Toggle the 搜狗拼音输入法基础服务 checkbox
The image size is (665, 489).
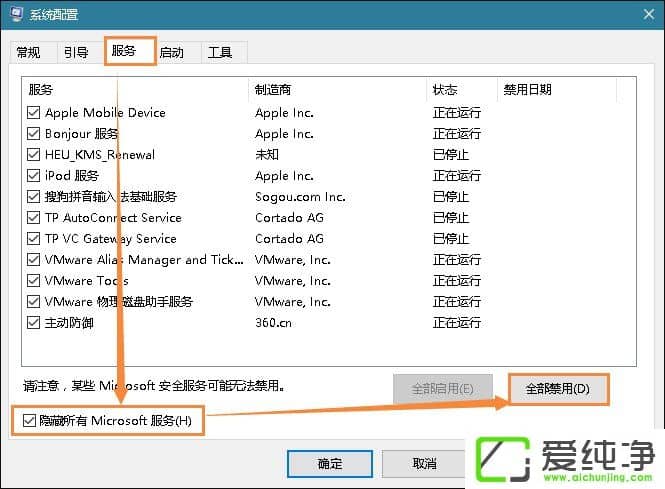(x=35, y=197)
